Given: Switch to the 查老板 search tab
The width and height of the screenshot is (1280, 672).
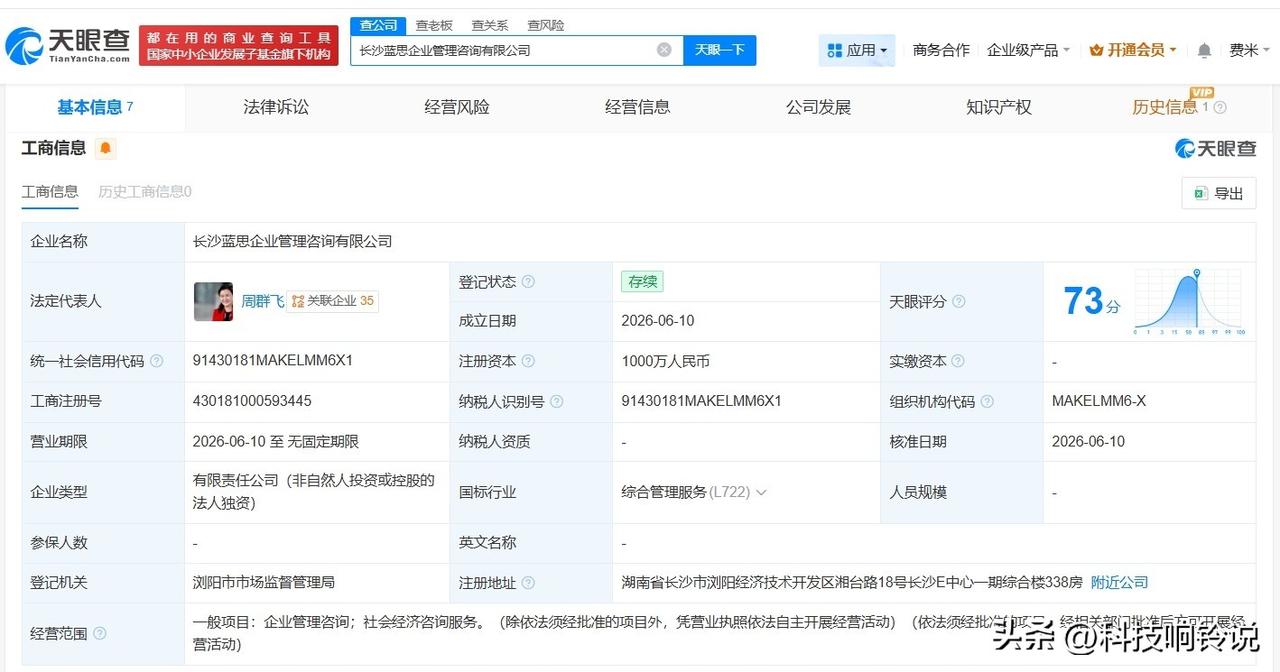Looking at the screenshot, I should pyautogui.click(x=434, y=25).
